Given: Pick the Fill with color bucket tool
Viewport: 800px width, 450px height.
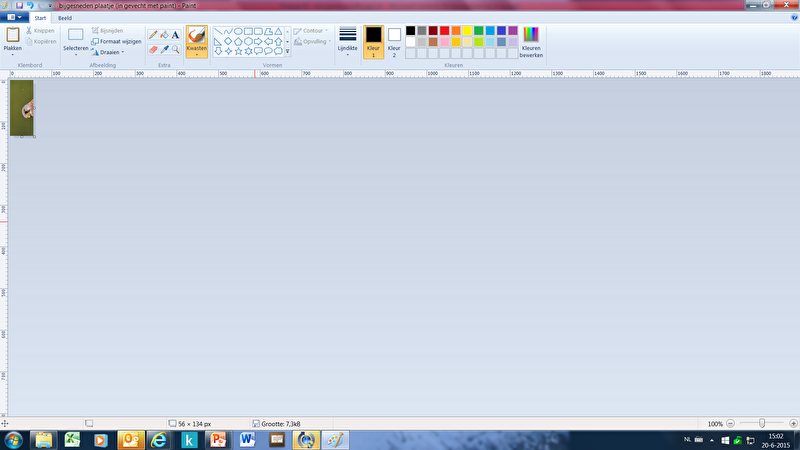Looking at the screenshot, I should click(x=164, y=34).
